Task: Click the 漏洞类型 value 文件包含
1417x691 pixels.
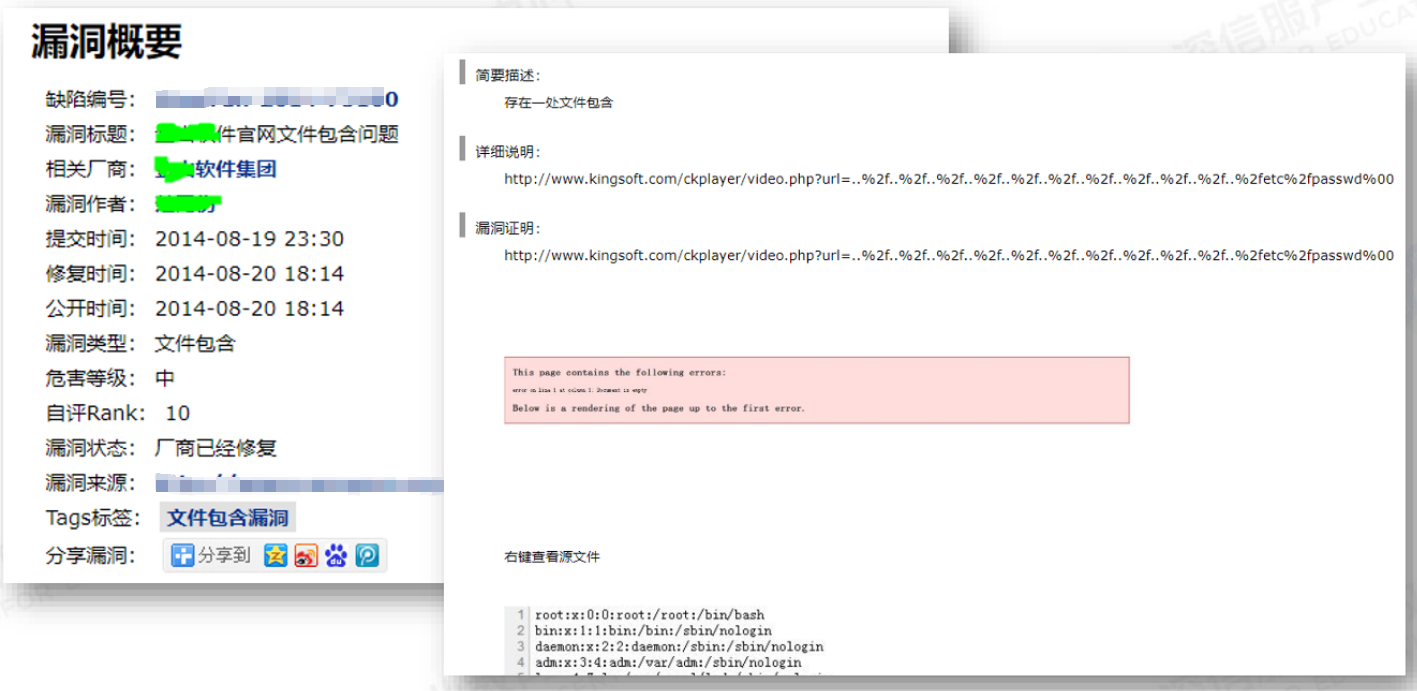Action: tap(195, 344)
